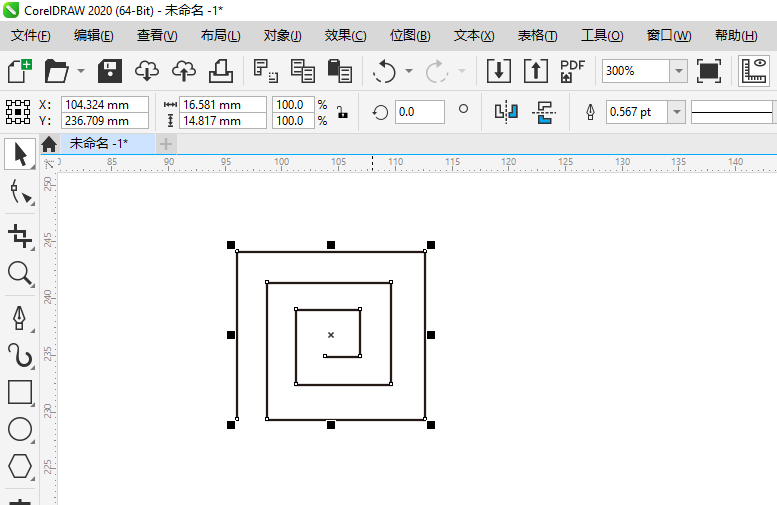The width and height of the screenshot is (777, 505).
Task: Open the line style selector
Action: point(733,112)
